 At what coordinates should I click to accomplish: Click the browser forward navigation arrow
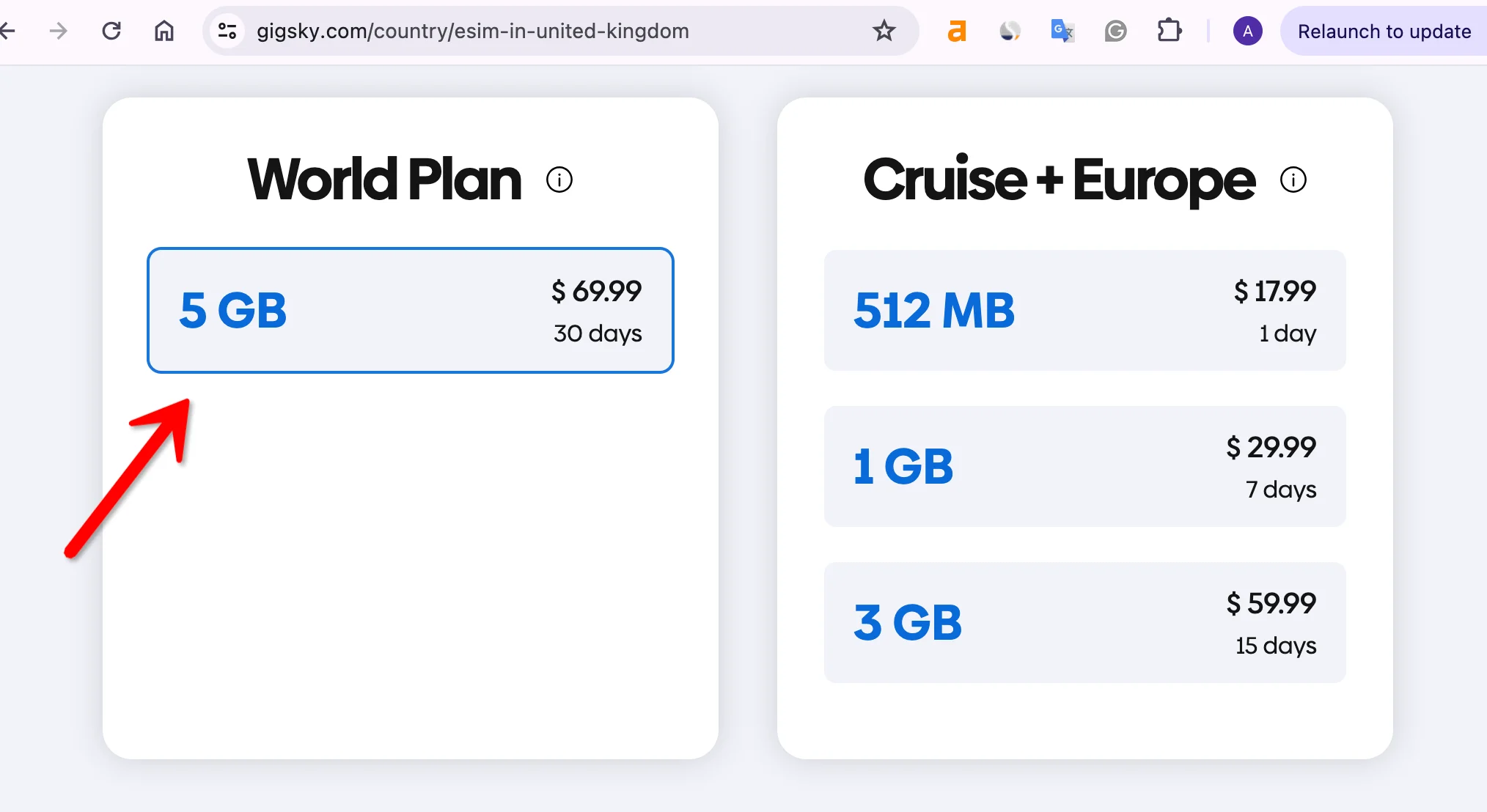click(x=57, y=31)
